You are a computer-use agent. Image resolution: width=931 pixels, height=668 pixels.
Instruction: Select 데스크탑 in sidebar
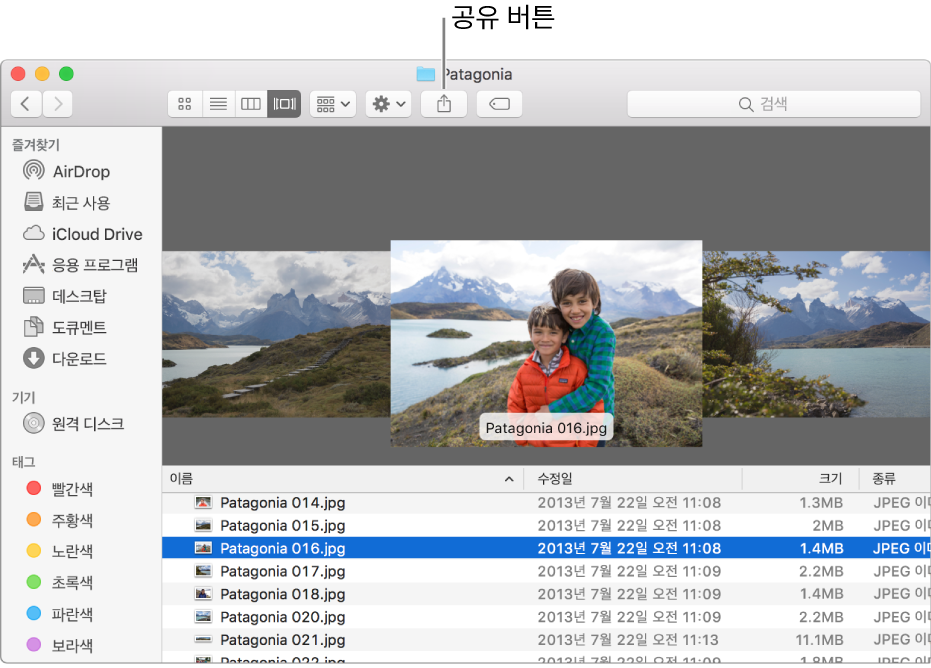pos(78,296)
